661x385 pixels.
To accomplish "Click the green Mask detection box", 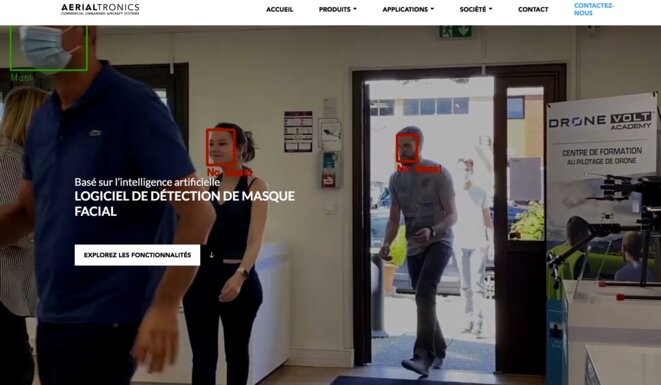I will [x=49, y=48].
